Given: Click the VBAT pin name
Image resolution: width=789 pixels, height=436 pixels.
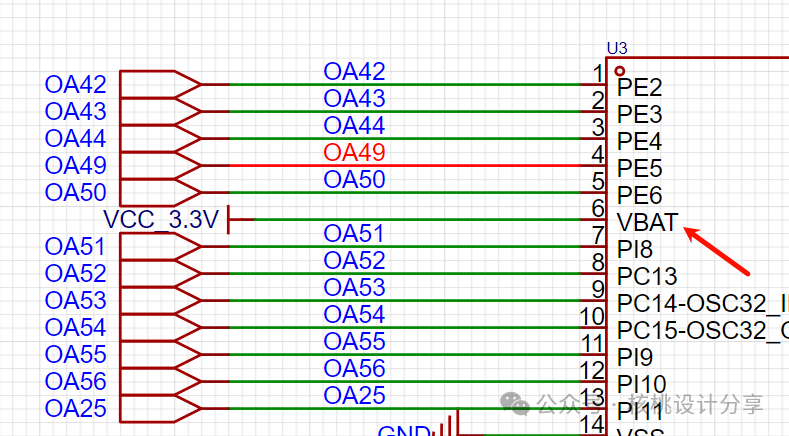Looking at the screenshot, I should click(647, 222).
